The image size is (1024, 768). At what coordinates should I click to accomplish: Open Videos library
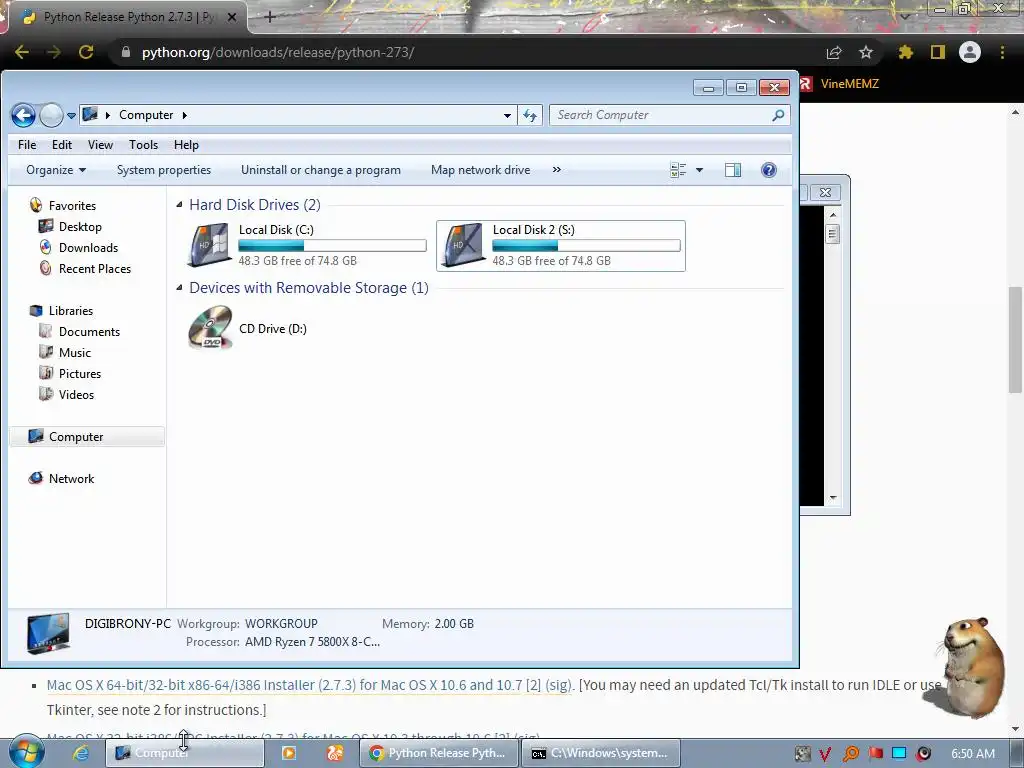coord(76,394)
